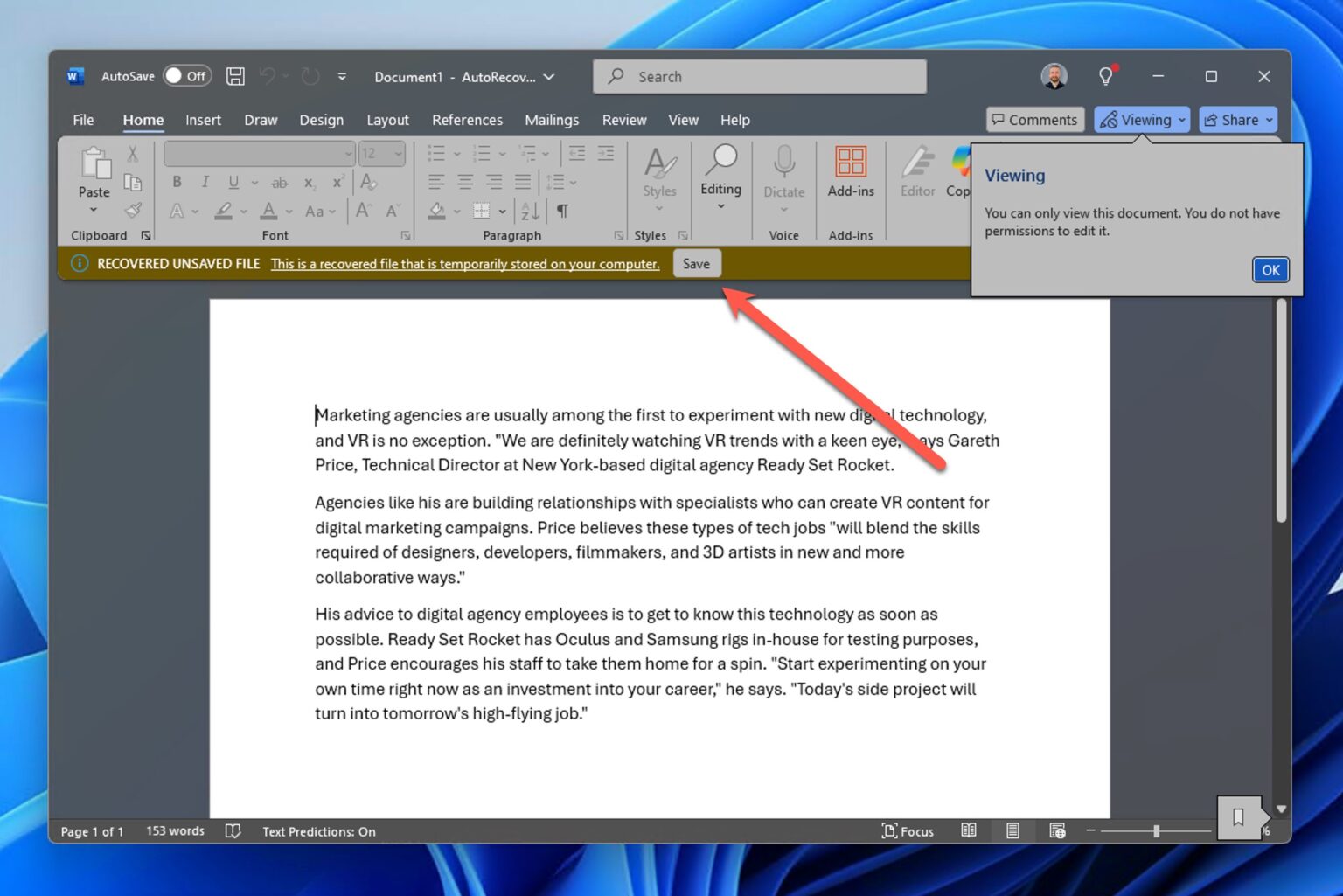Open the Mailings tab
Viewport: 1343px width, 896px height.
(552, 120)
